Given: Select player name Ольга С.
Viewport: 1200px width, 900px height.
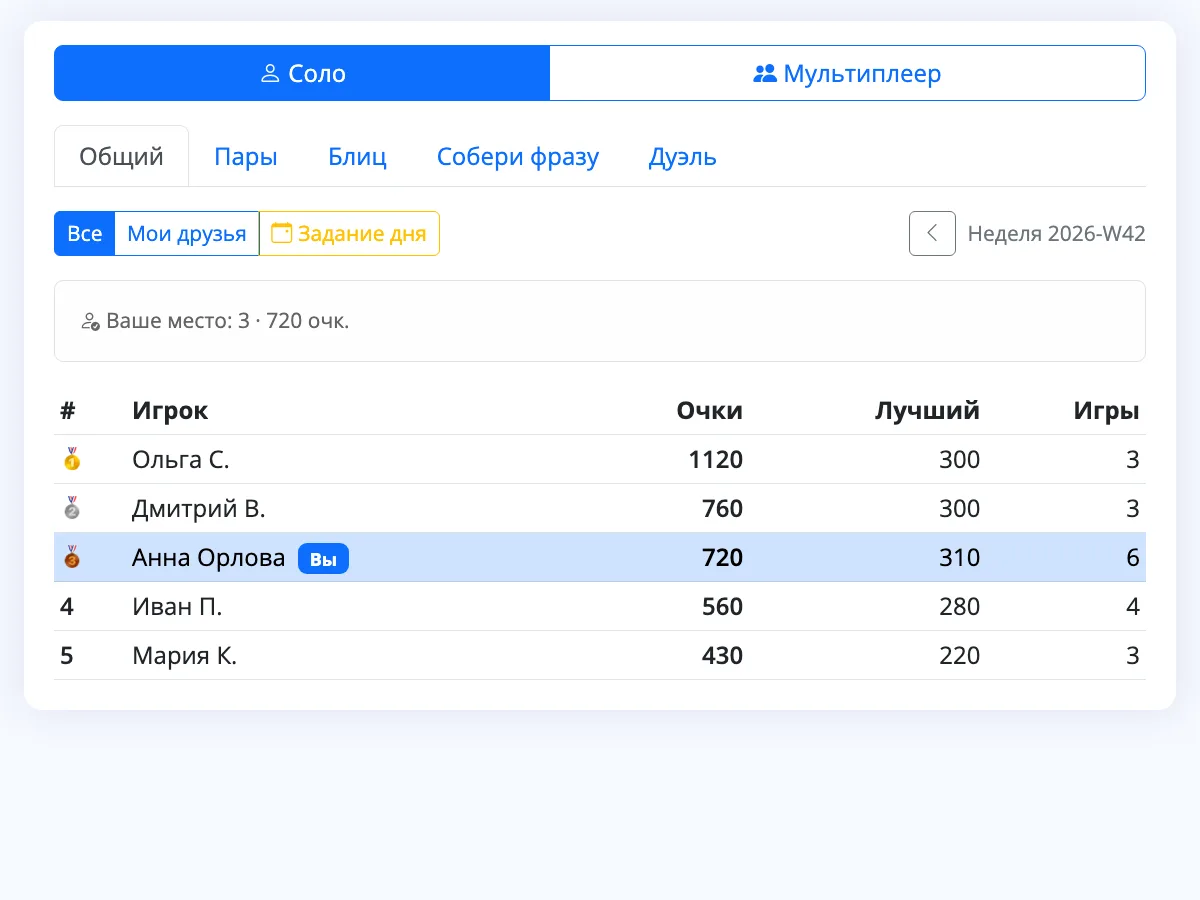Looking at the screenshot, I should (181, 459).
